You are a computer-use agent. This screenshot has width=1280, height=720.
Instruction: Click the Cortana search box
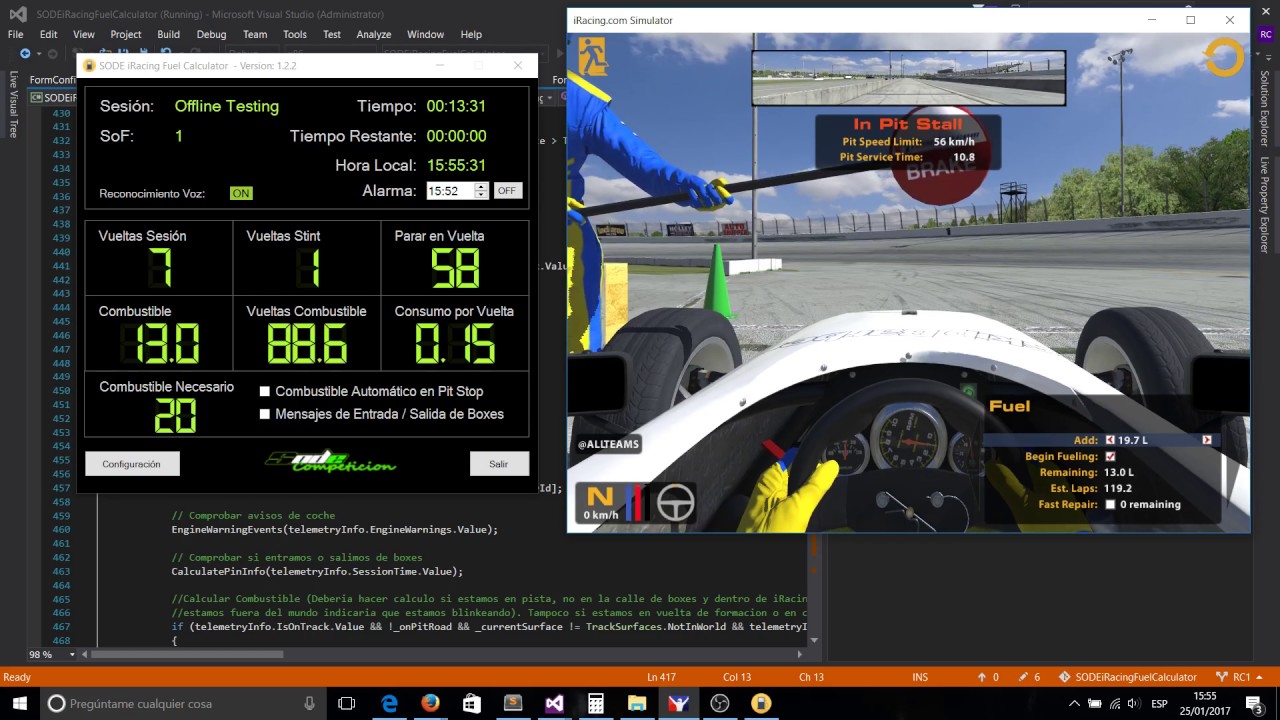(185, 703)
